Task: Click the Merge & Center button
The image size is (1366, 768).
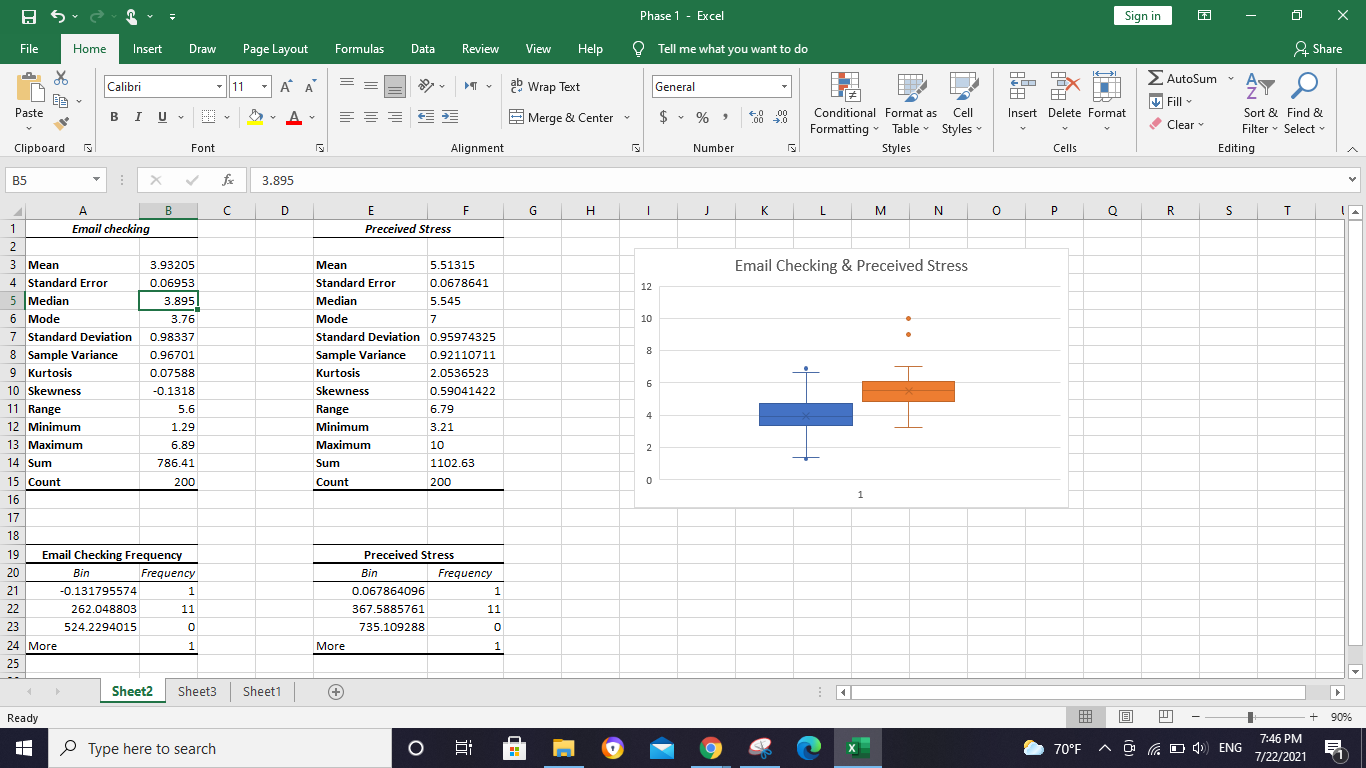Action: pos(562,118)
